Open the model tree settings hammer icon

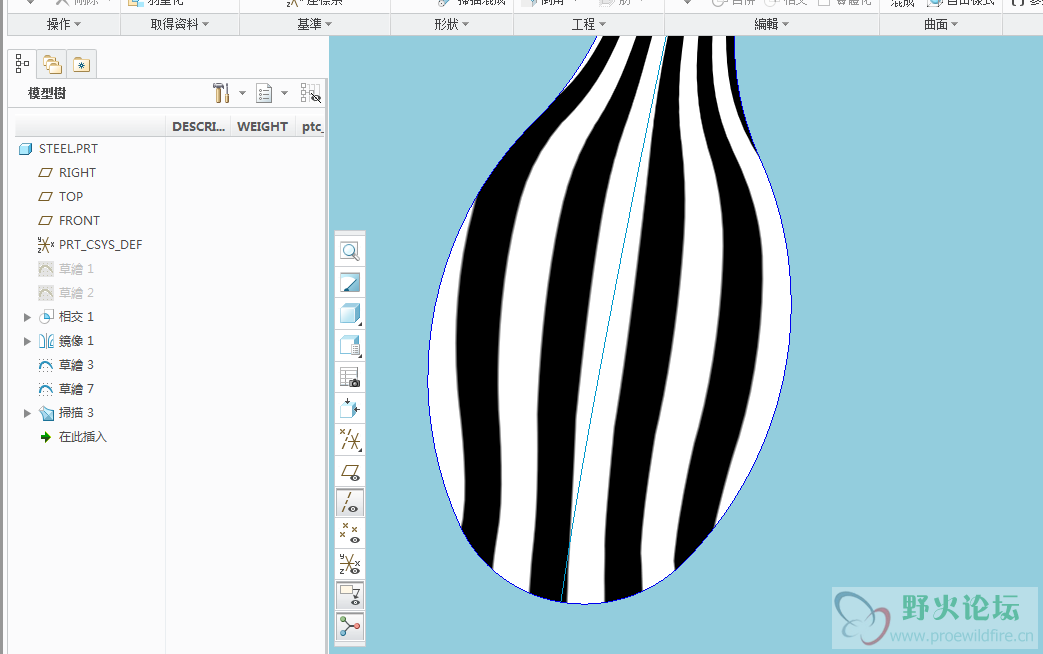(221, 93)
